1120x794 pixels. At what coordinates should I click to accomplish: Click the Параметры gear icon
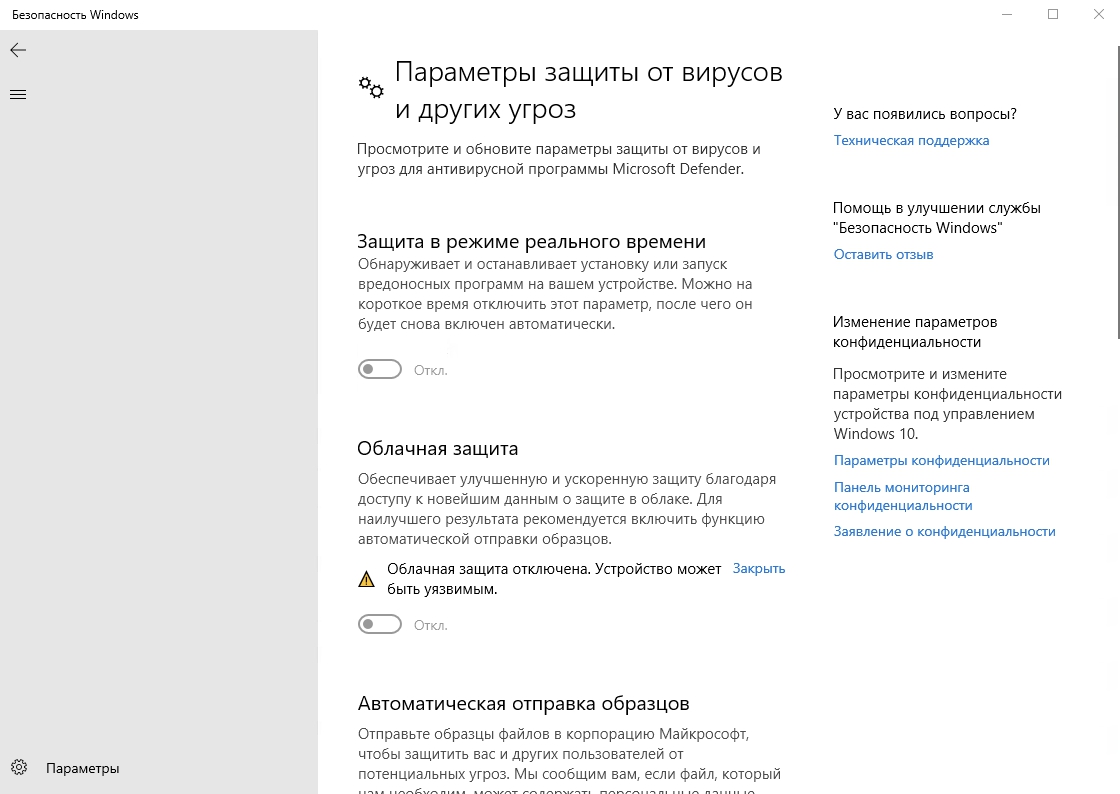20,767
